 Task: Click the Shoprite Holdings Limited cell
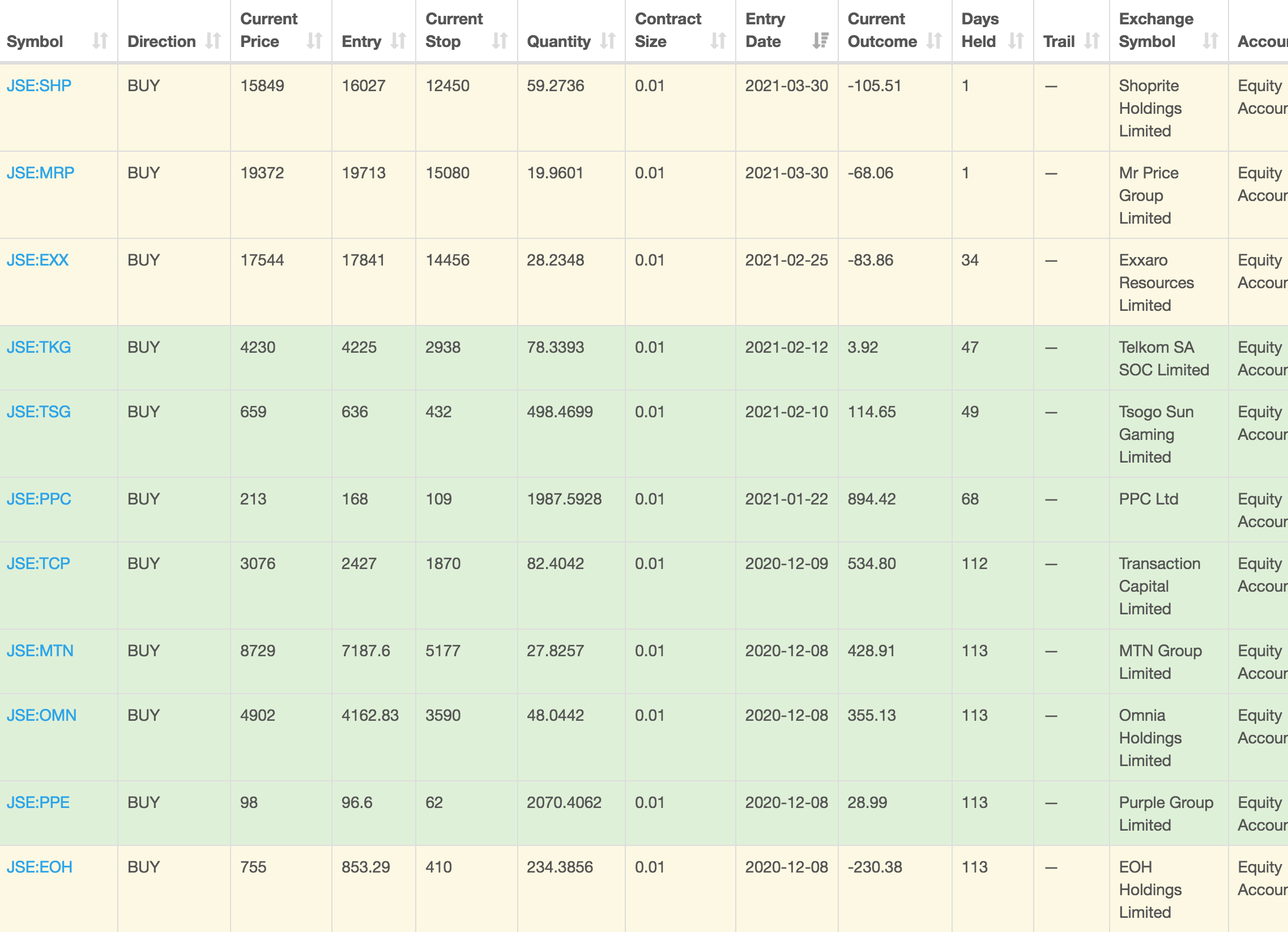(x=1168, y=107)
